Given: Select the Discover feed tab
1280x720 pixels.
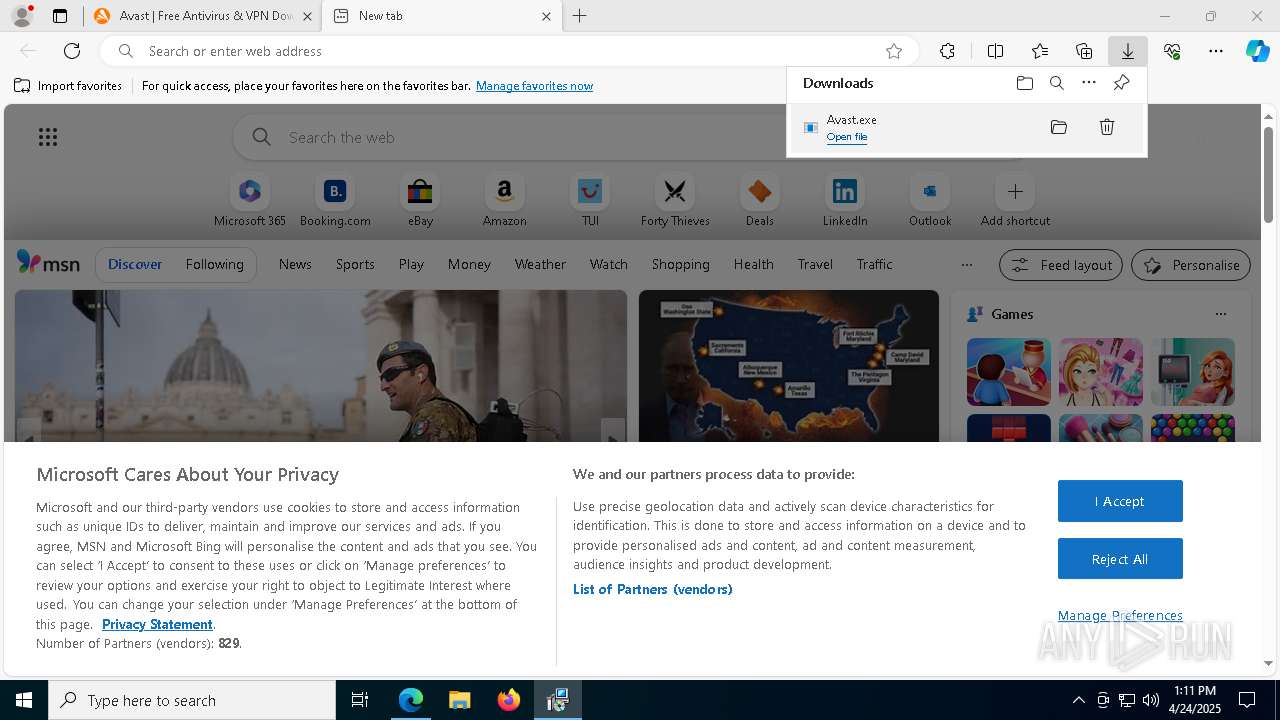Looking at the screenshot, I should pos(135,264).
